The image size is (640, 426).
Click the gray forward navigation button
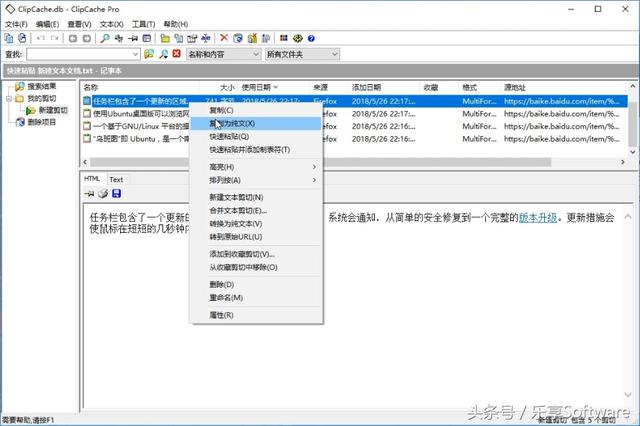(87, 38)
